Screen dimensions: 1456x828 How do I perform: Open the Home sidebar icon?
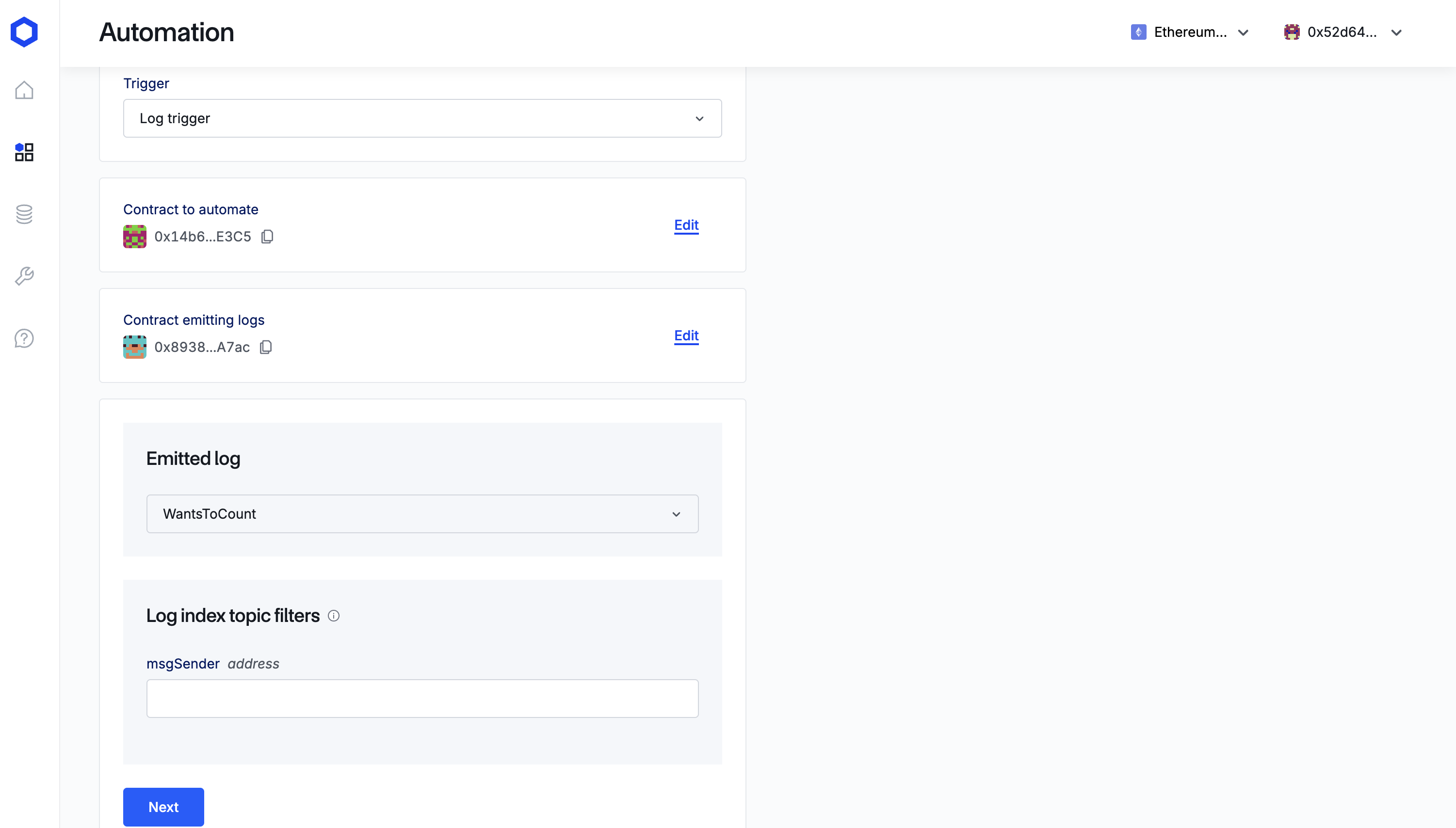tap(24, 91)
